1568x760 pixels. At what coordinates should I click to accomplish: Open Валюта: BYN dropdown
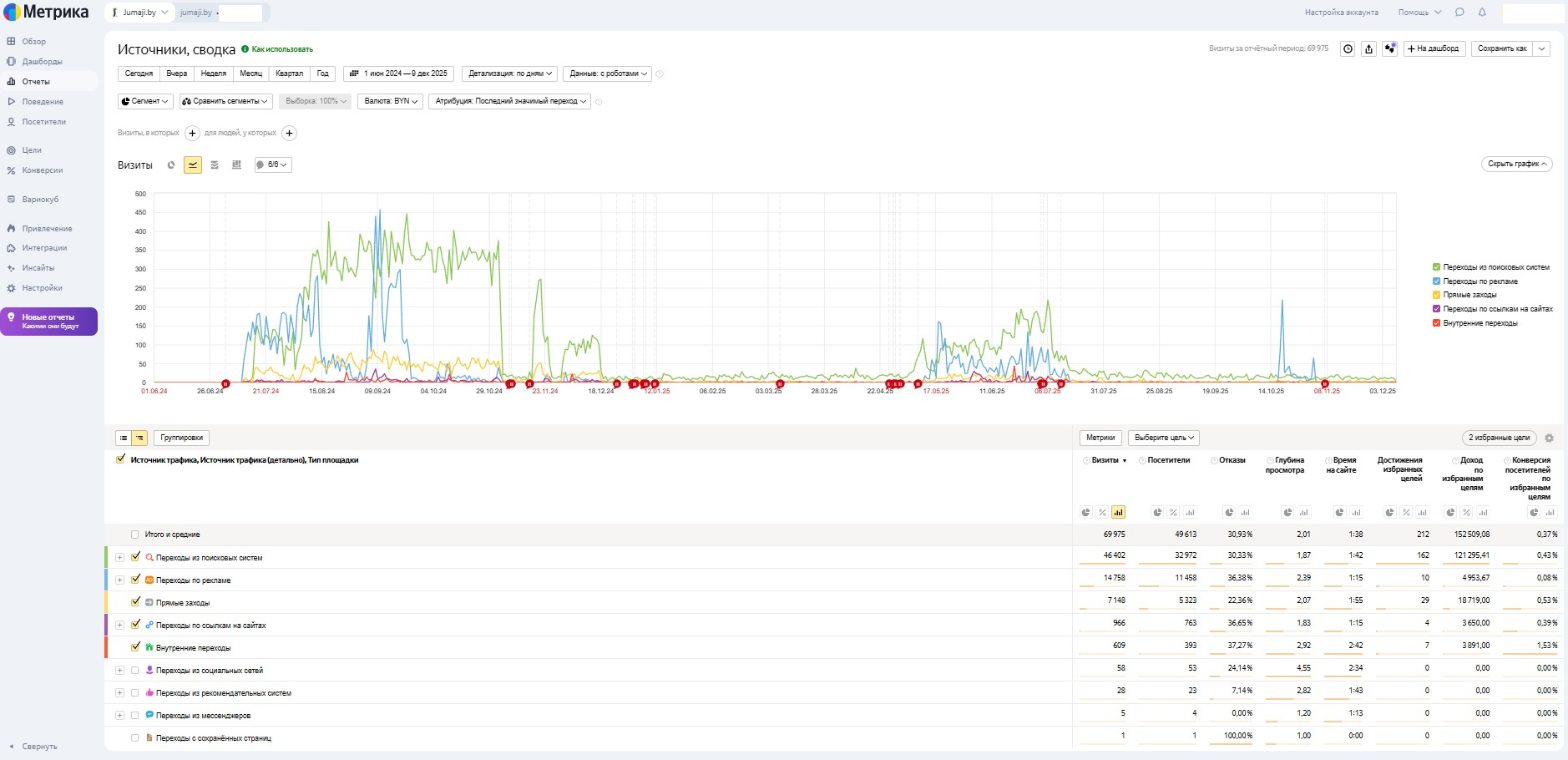(391, 101)
